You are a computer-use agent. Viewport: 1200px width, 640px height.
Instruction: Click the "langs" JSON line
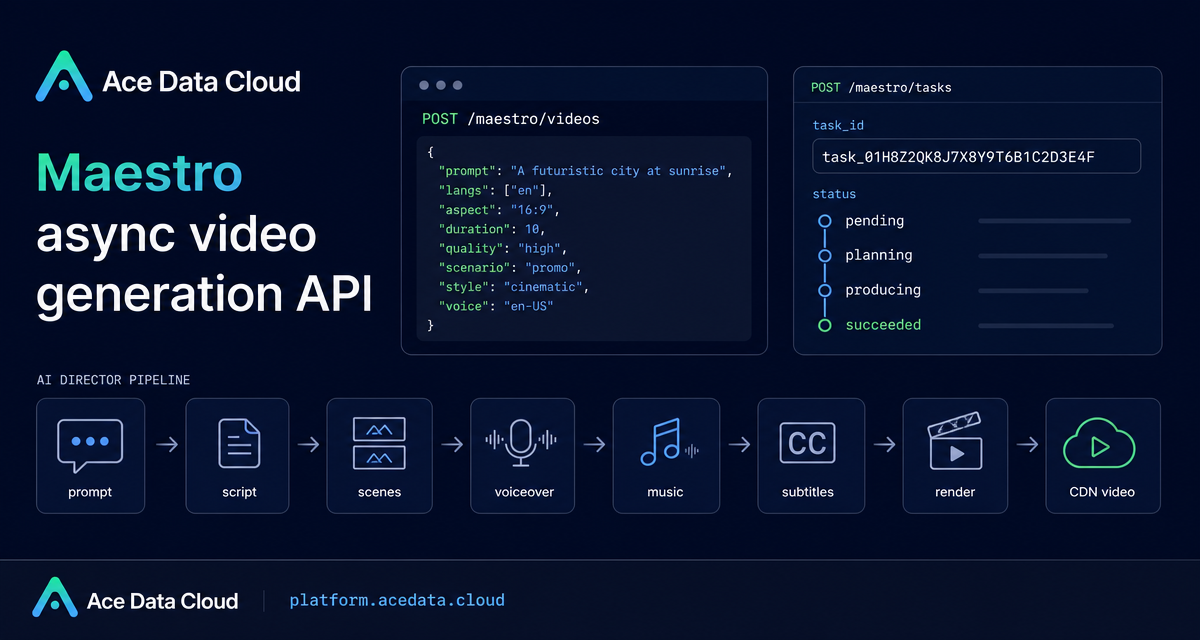point(495,190)
